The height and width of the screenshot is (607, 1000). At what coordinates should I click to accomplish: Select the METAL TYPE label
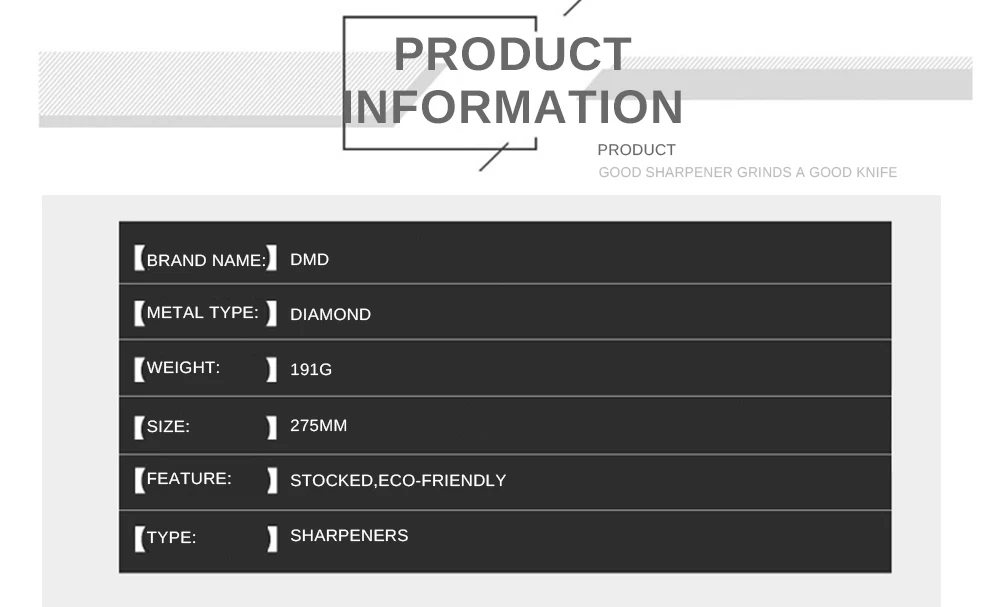pyautogui.click(x=202, y=312)
